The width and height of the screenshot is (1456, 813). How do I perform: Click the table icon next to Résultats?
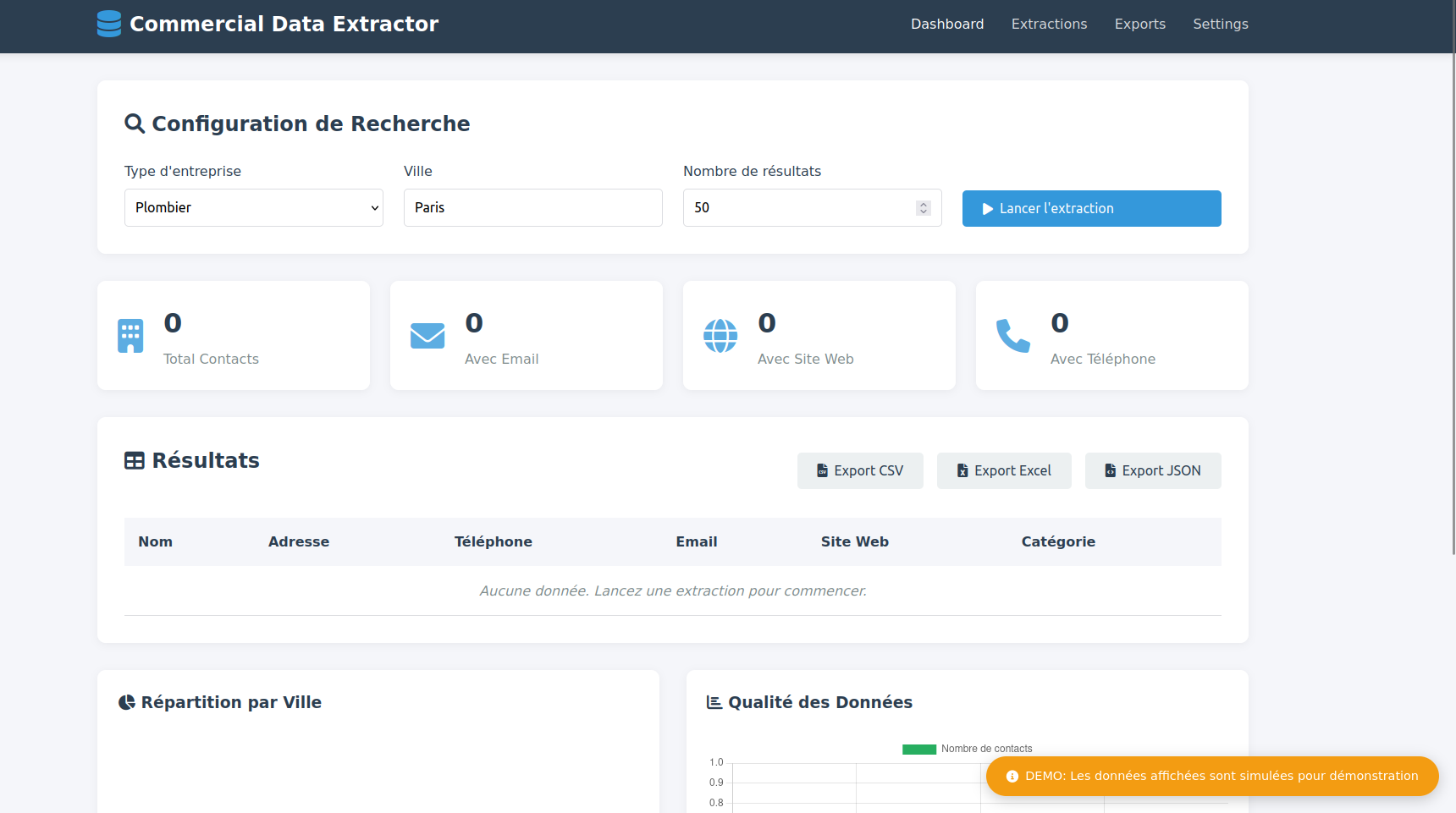(135, 461)
